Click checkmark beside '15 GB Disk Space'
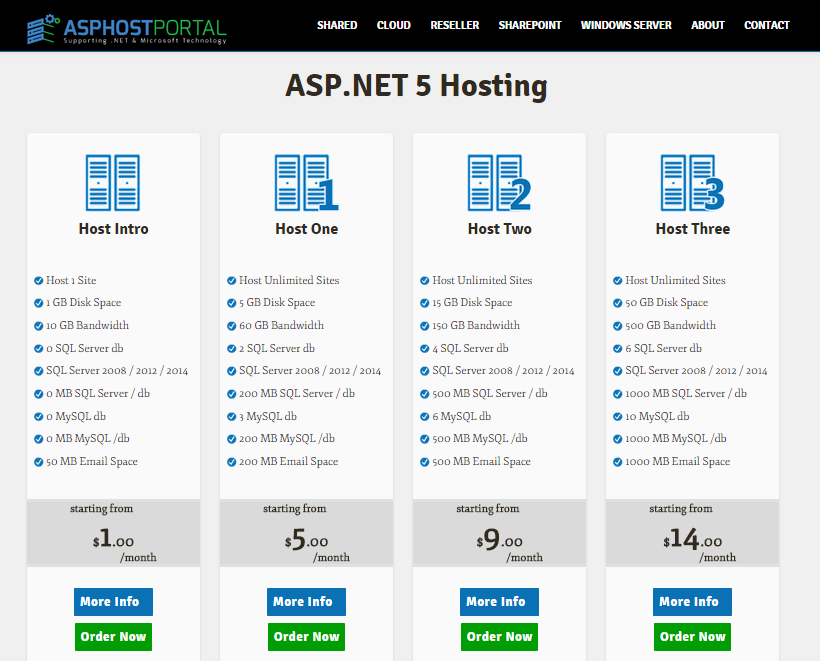This screenshot has height=661, width=820. 424,303
